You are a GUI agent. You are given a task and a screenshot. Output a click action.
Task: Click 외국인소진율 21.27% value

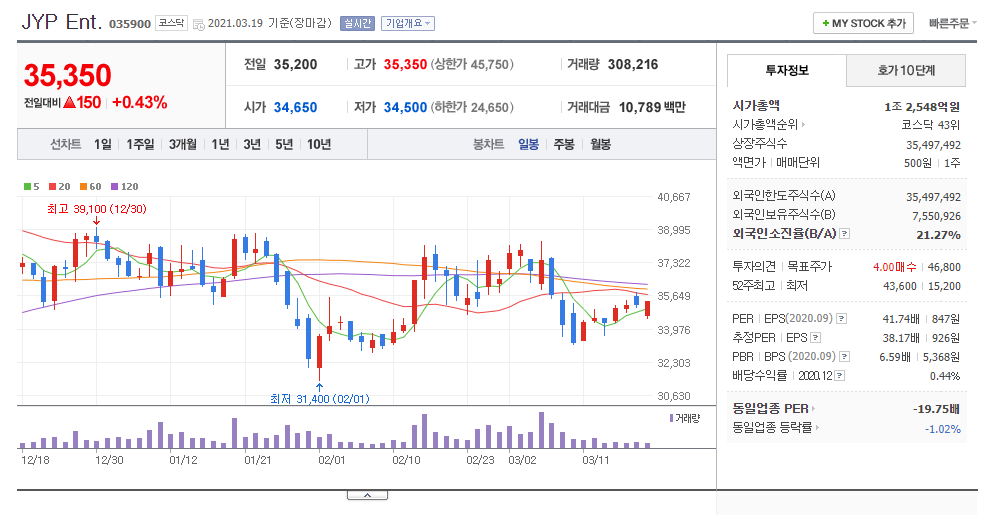pyautogui.click(x=938, y=234)
